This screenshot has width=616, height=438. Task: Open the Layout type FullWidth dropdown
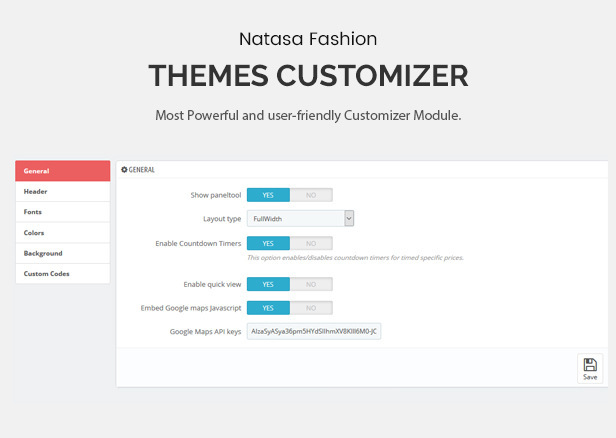coord(295,218)
